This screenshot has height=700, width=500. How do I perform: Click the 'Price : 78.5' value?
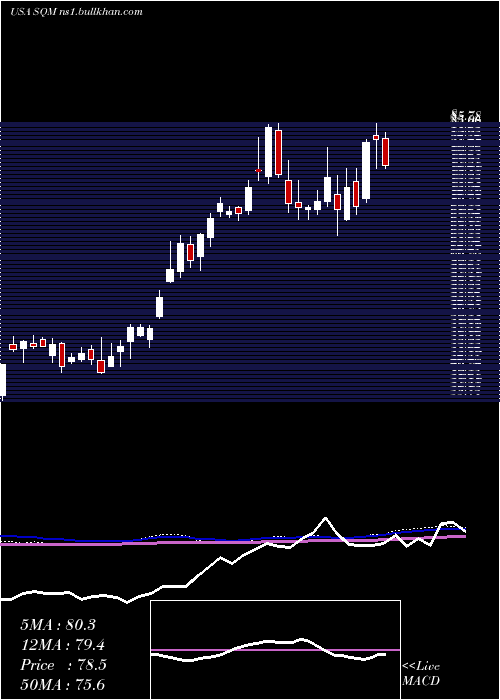(x=63, y=665)
